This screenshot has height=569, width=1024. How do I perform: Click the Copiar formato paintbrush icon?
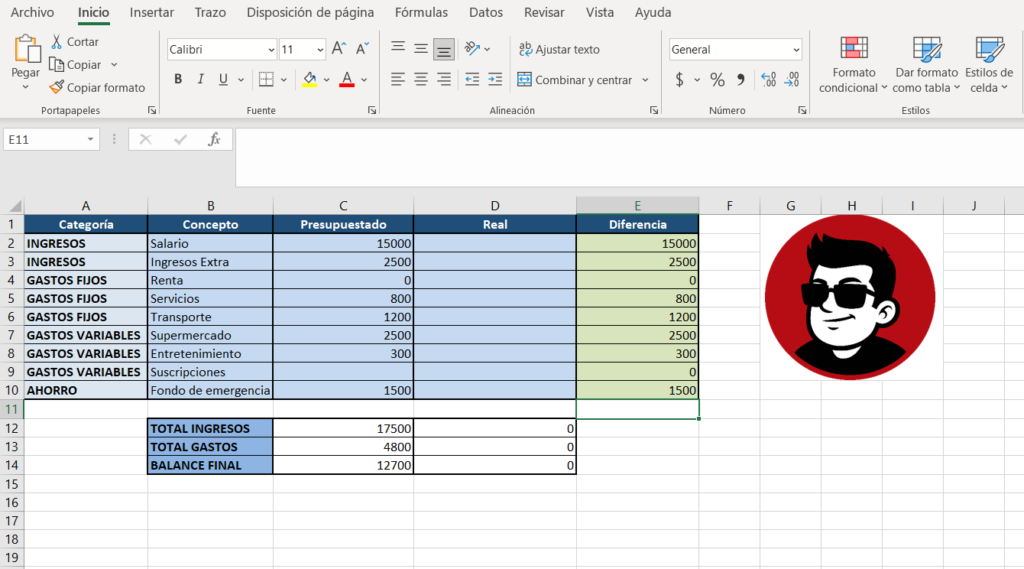click(x=57, y=88)
